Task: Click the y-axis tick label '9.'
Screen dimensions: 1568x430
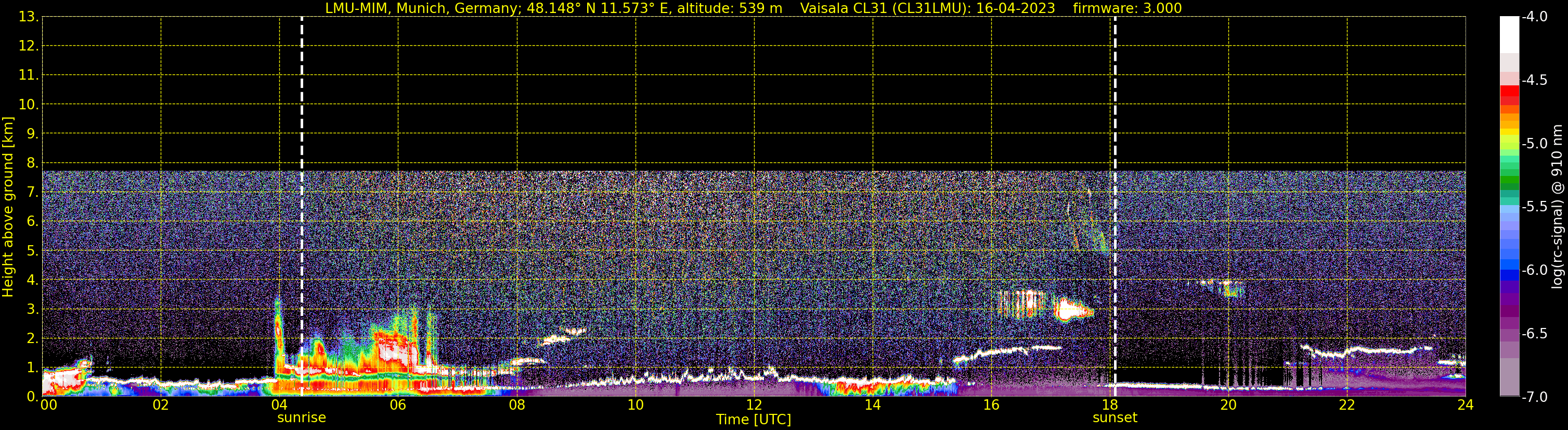Action: pos(32,134)
